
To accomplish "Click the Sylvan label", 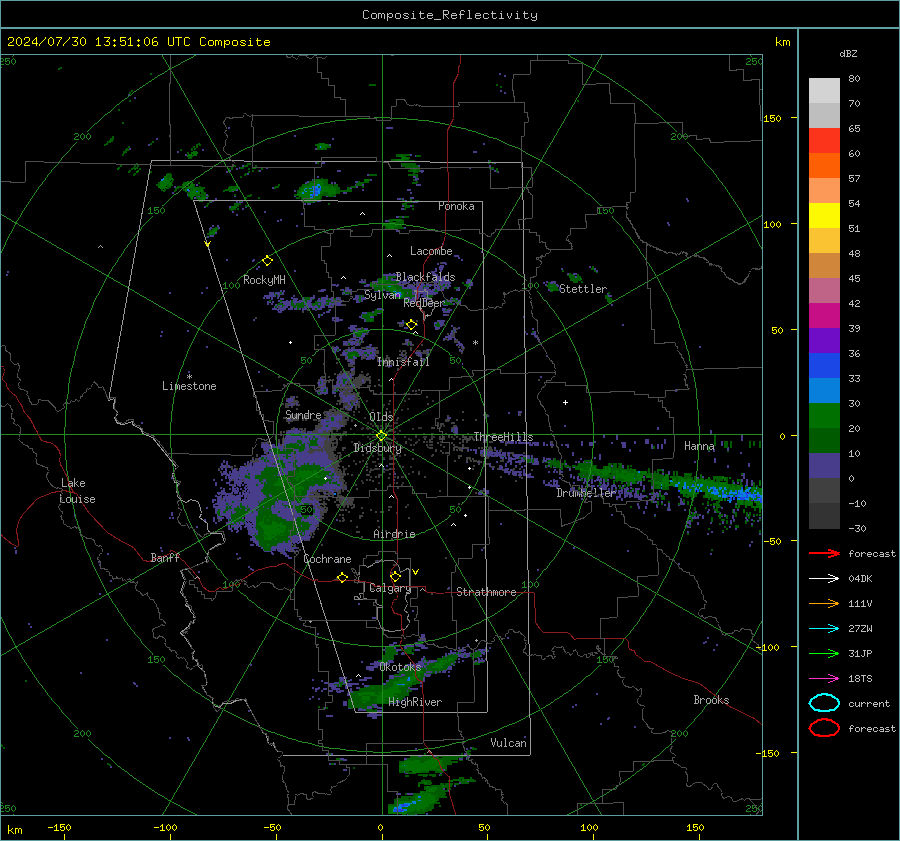I will [382, 295].
